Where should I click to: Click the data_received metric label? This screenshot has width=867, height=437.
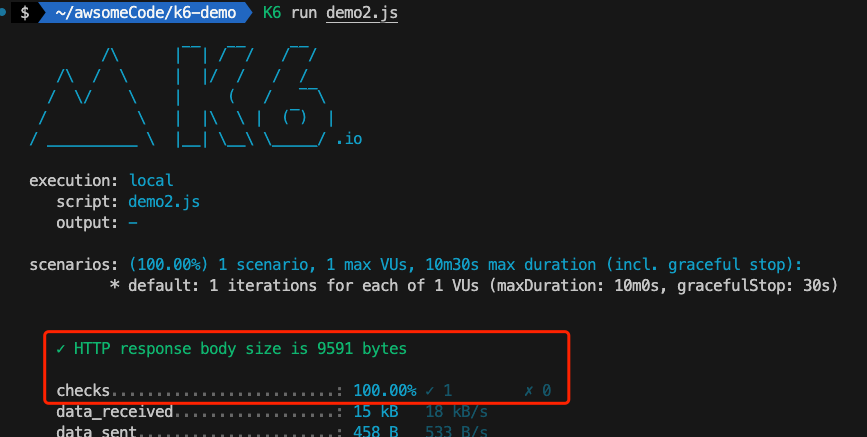click(114, 412)
